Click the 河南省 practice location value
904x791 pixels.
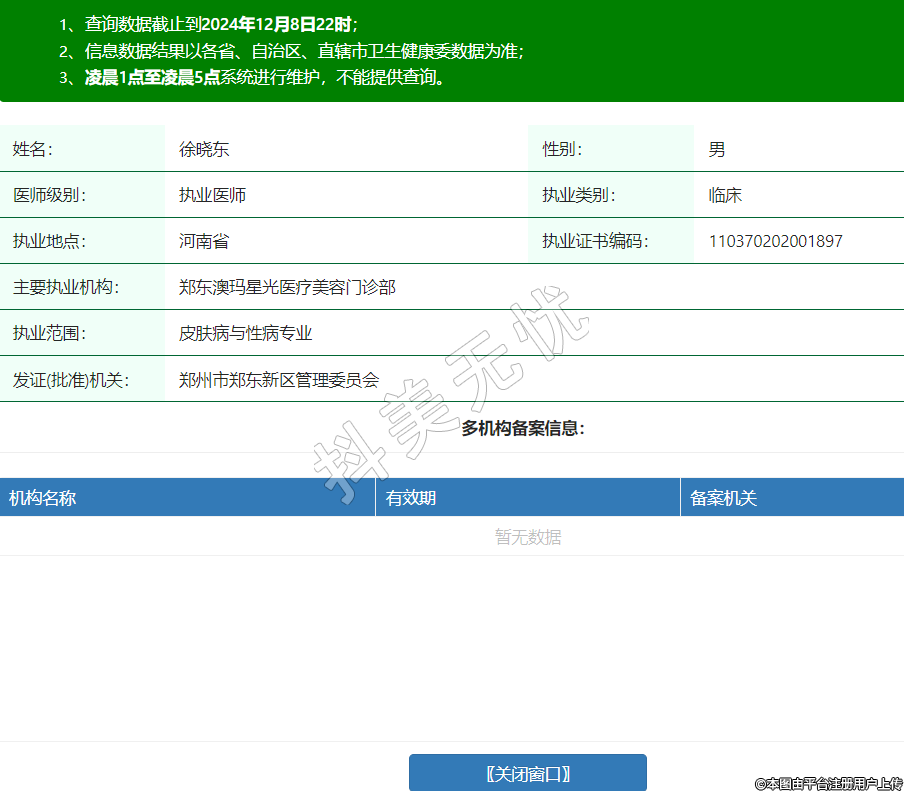(x=204, y=241)
